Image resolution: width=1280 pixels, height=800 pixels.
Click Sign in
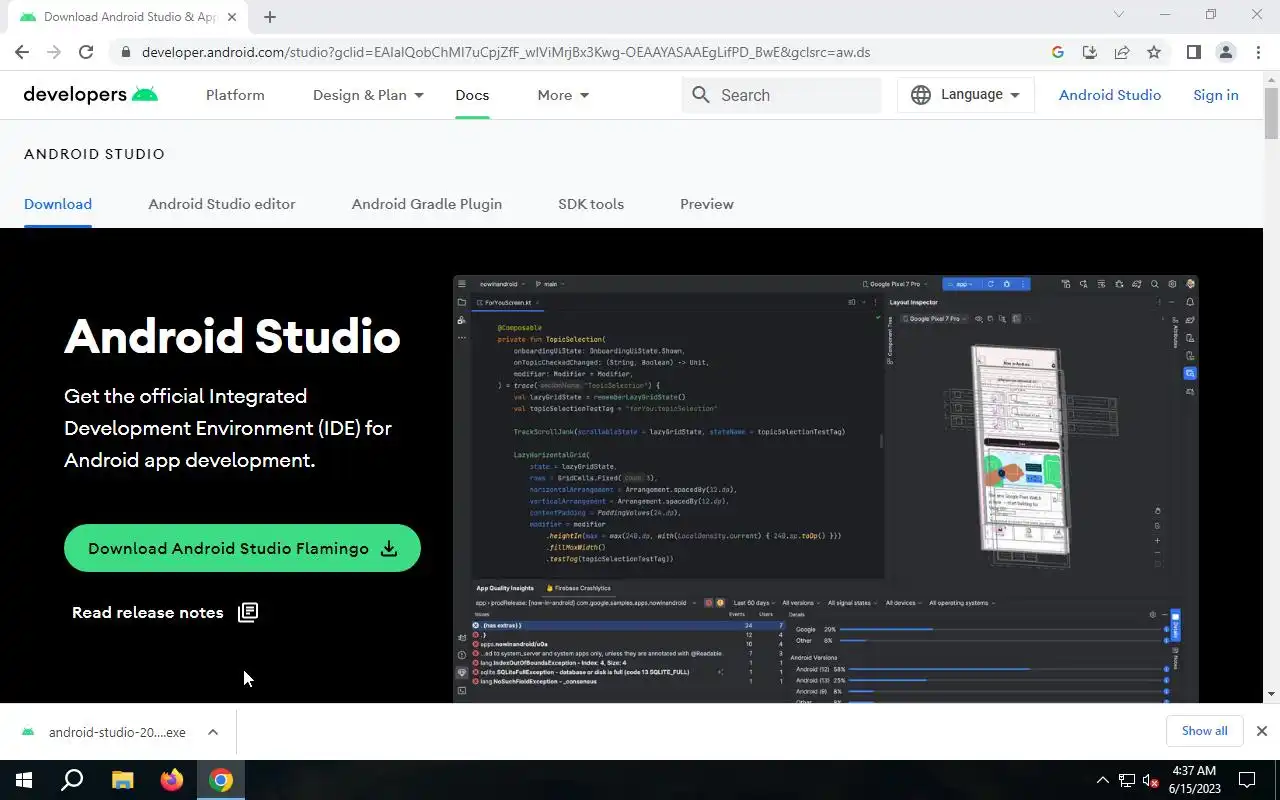[1216, 95]
